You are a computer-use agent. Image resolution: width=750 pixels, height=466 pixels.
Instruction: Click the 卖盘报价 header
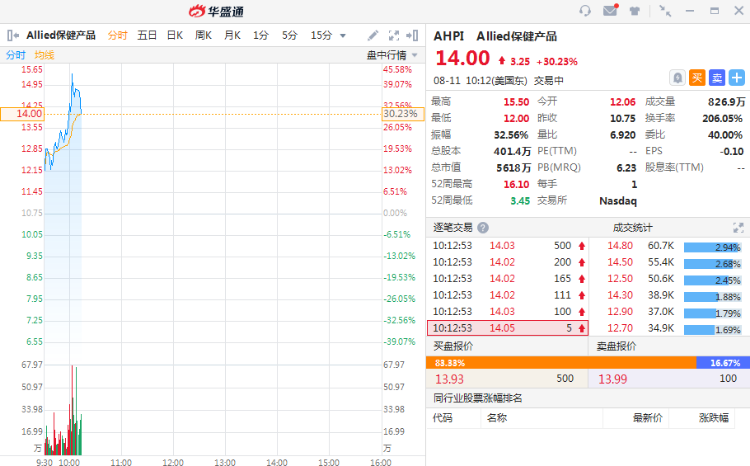tap(616, 346)
